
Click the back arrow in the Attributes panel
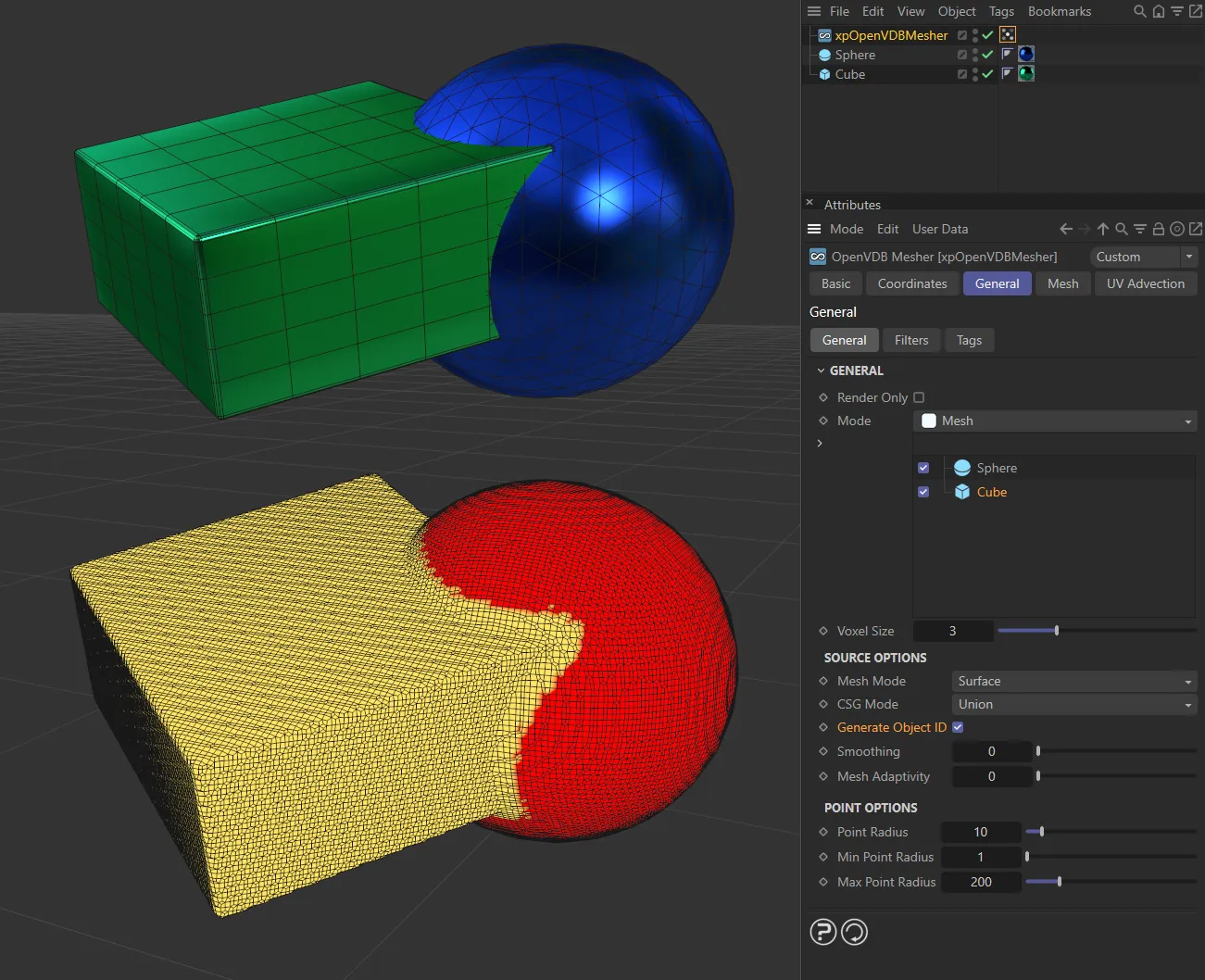click(1064, 229)
